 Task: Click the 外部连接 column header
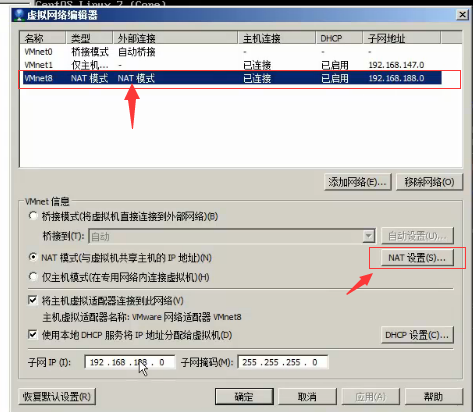pyautogui.click(x=175, y=38)
